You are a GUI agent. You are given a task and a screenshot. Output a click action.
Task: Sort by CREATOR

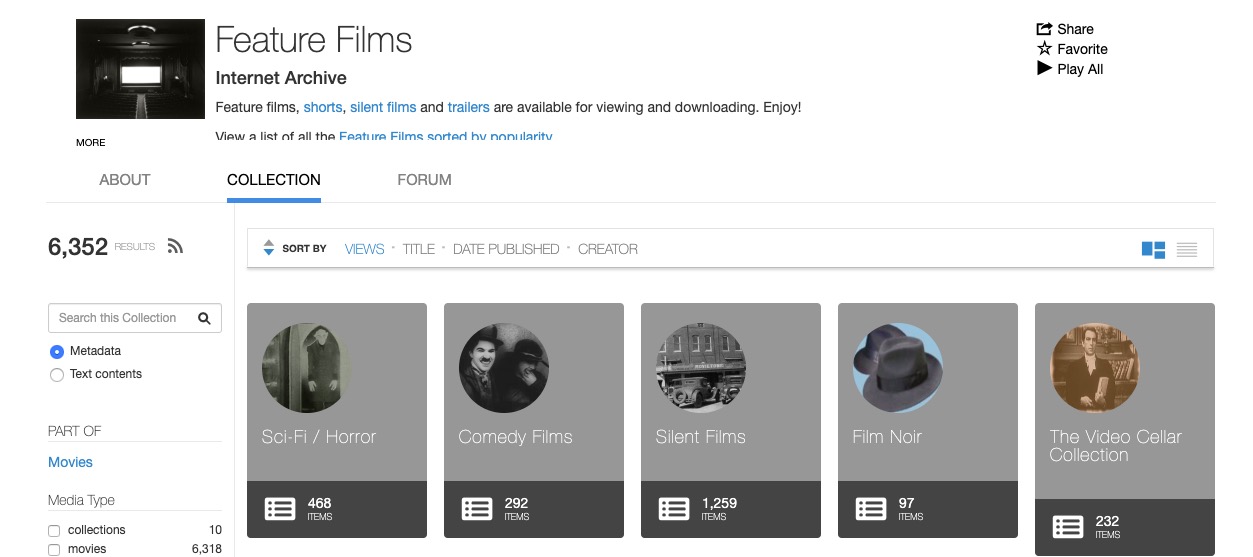608,249
